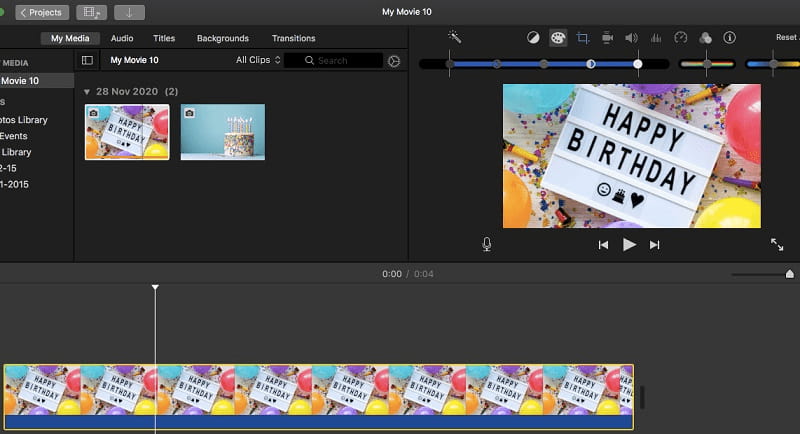Viewport: 800px width, 434px height.
Task: Skip to next clip
Action: [x=655, y=245]
